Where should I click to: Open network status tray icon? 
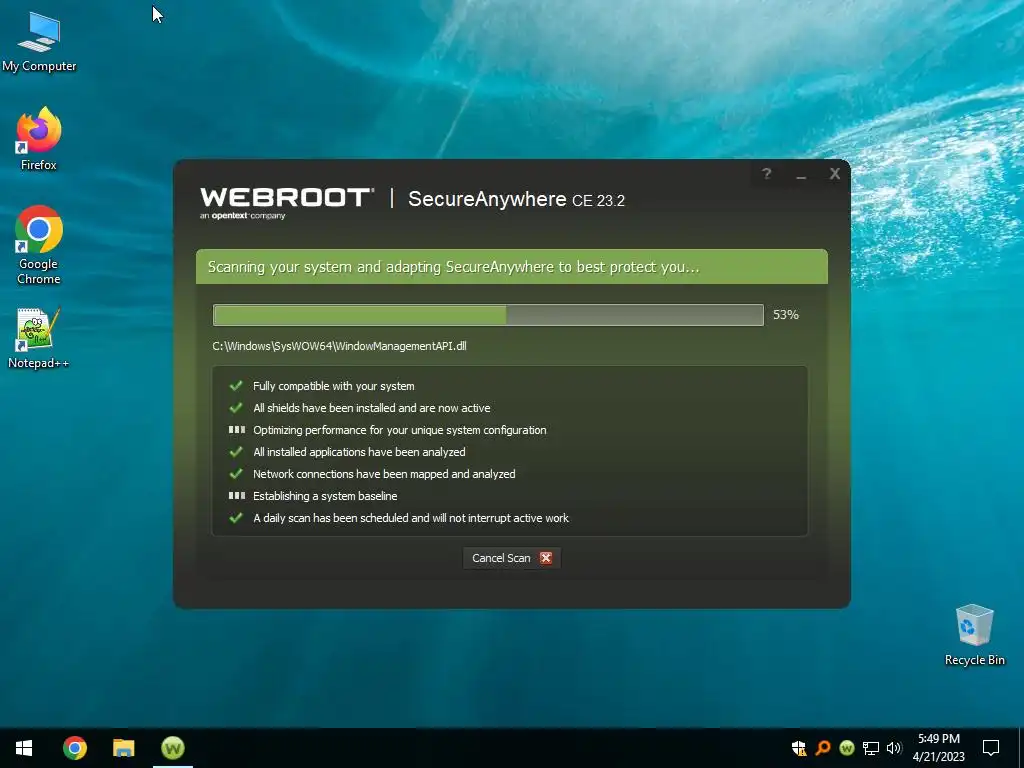(x=871, y=748)
